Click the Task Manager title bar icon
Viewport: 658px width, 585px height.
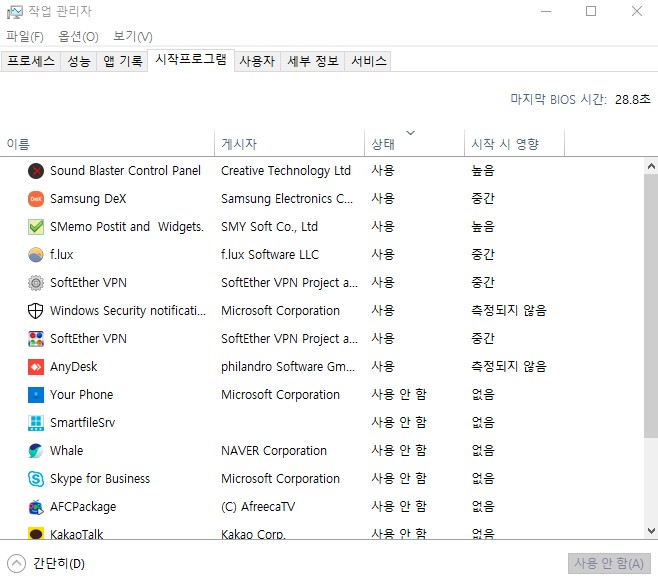15,12
